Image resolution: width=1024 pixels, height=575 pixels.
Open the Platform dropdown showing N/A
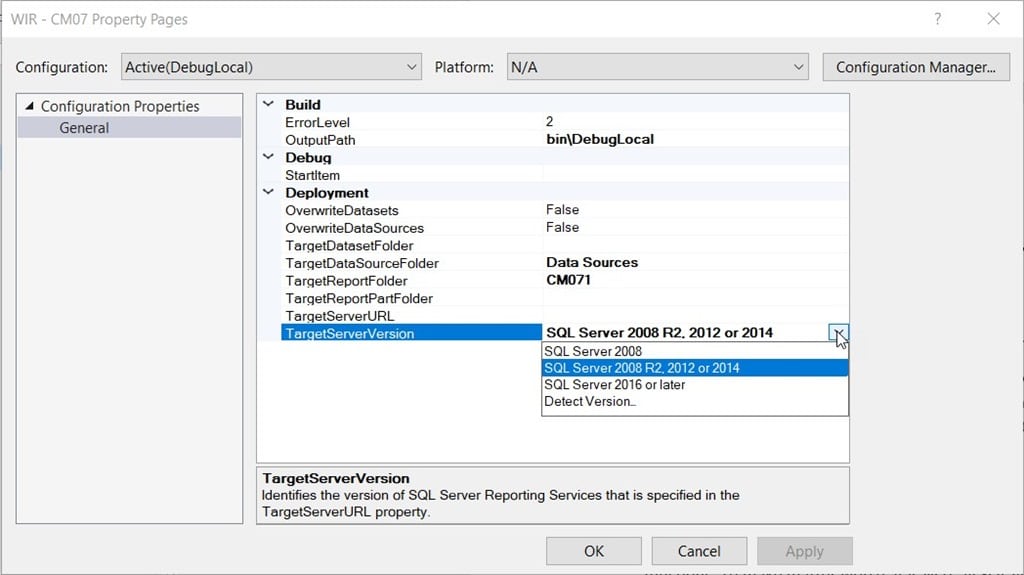tap(657, 67)
